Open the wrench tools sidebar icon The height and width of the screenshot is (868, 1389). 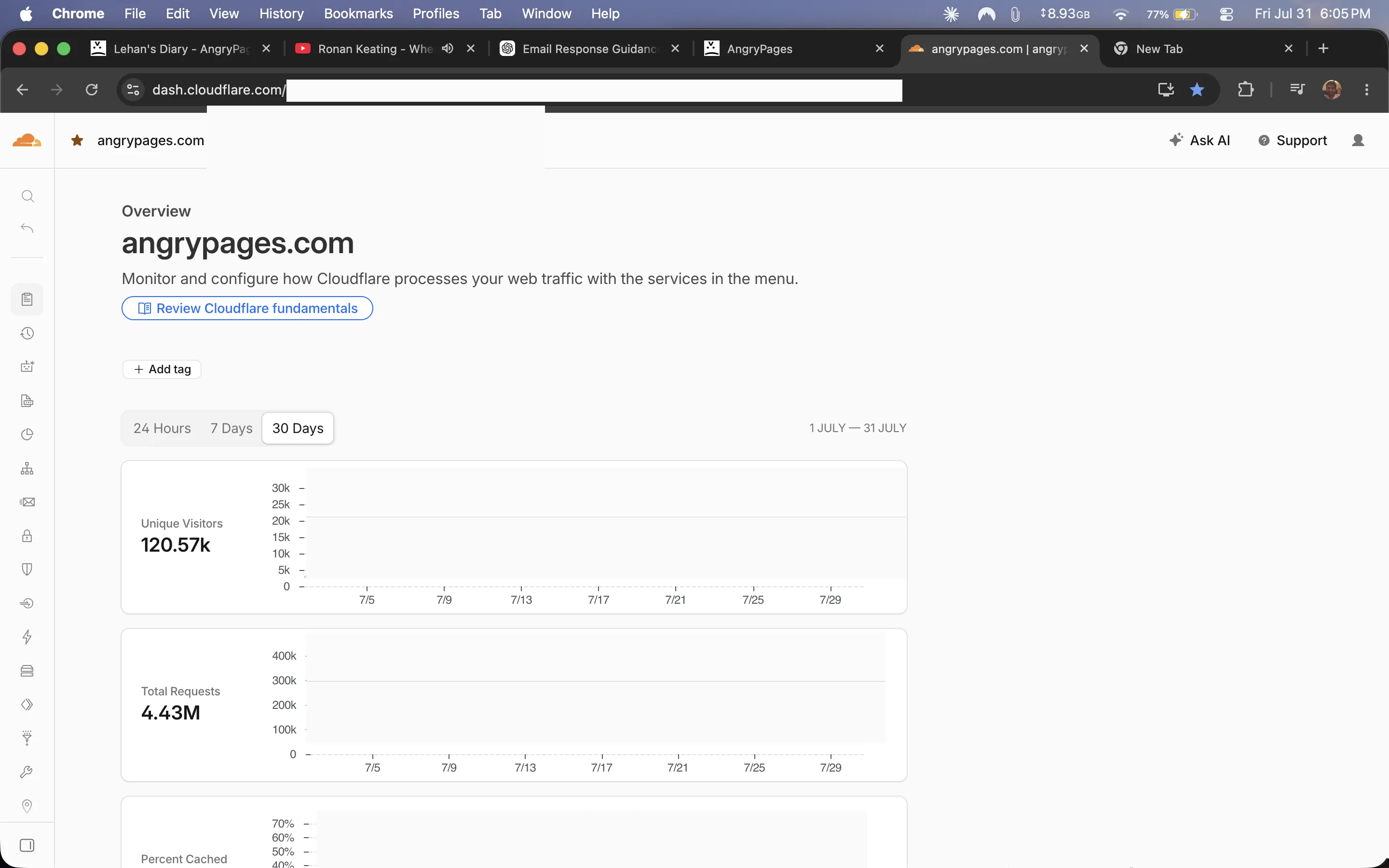tap(27, 772)
